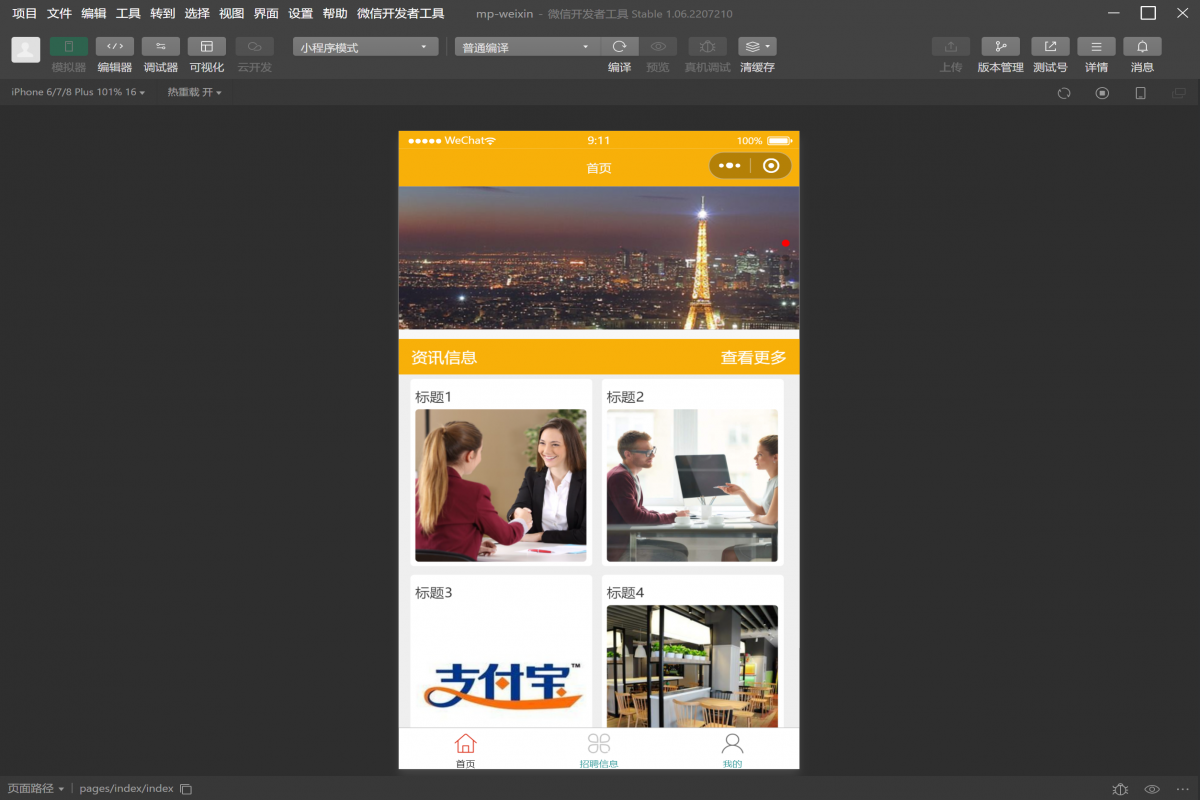Expand the mini program mode (小程序模式) dropdown
This screenshot has width=1200, height=800.
(x=365, y=47)
